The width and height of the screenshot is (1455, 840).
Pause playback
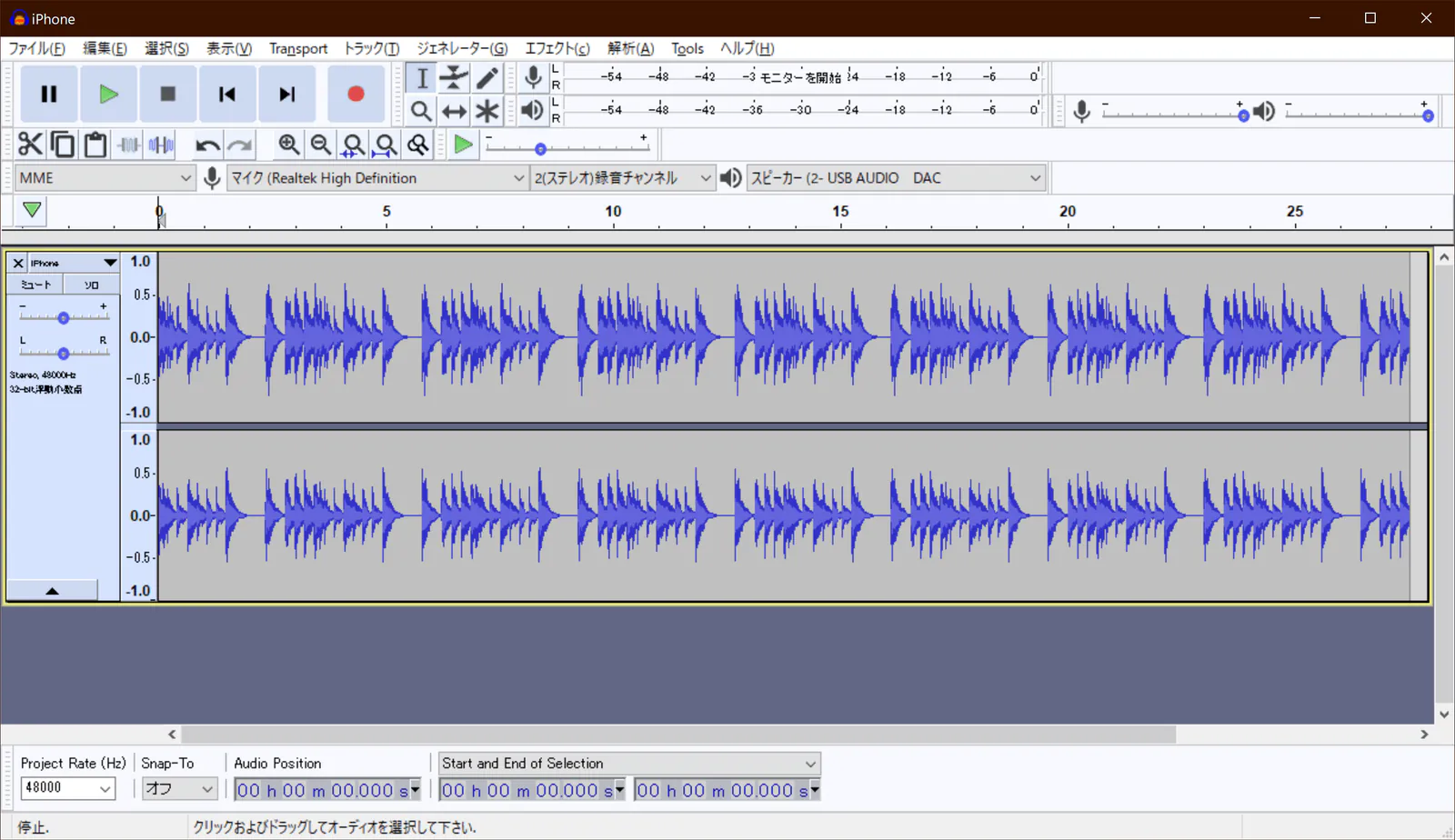[49, 94]
